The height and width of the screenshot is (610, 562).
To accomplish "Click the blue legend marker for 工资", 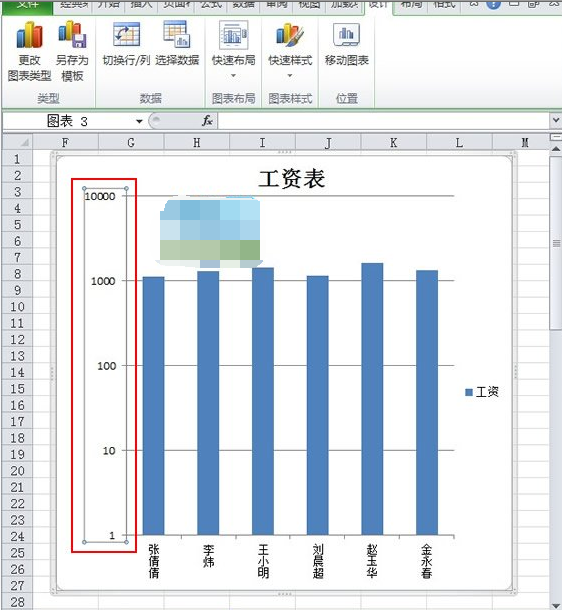I will click(x=469, y=392).
